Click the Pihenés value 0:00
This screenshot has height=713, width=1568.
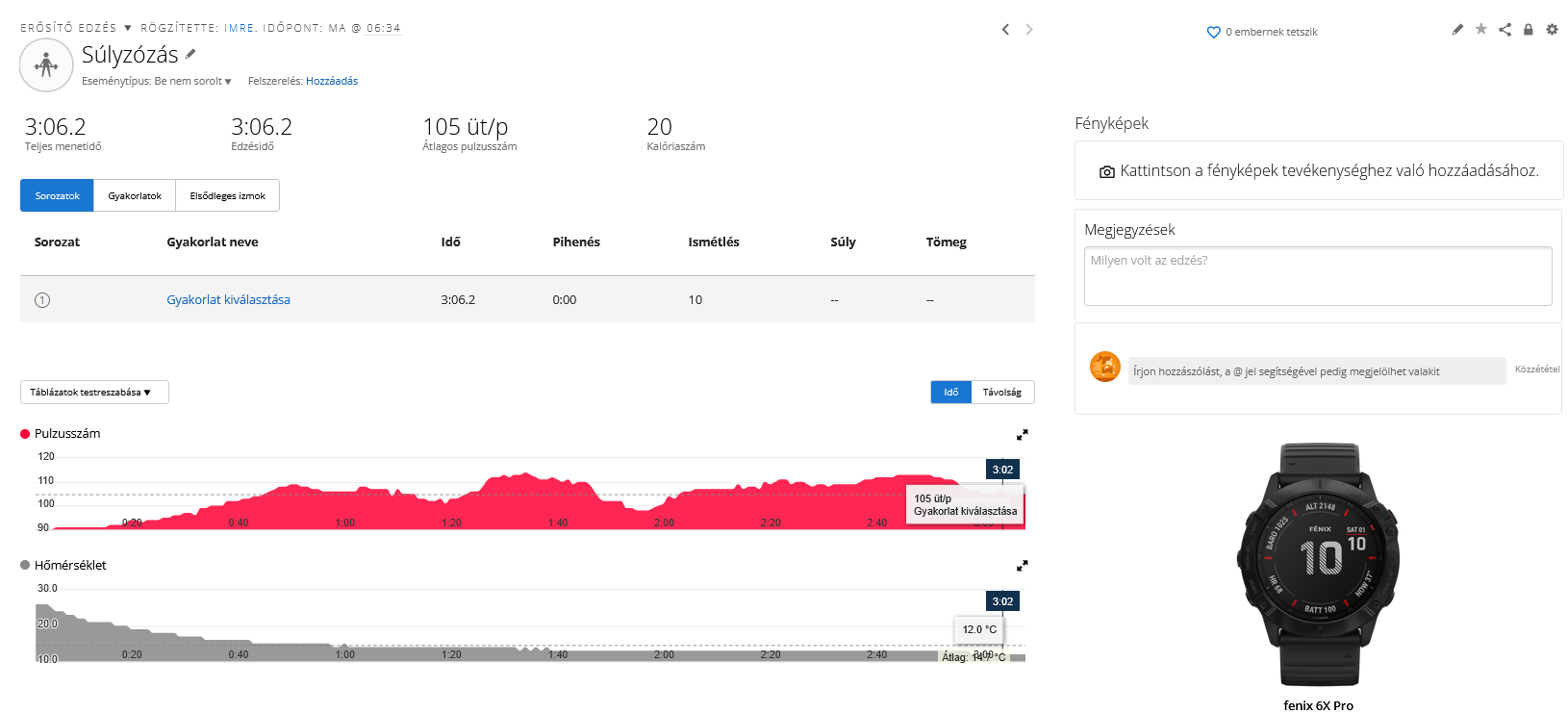pyautogui.click(x=565, y=300)
